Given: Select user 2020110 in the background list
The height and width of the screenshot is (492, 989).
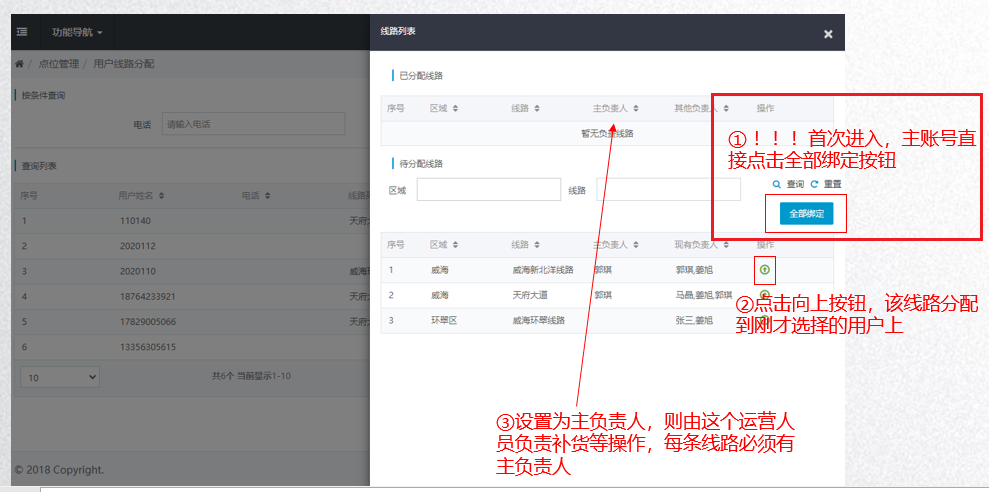Looking at the screenshot, I should click(138, 271).
